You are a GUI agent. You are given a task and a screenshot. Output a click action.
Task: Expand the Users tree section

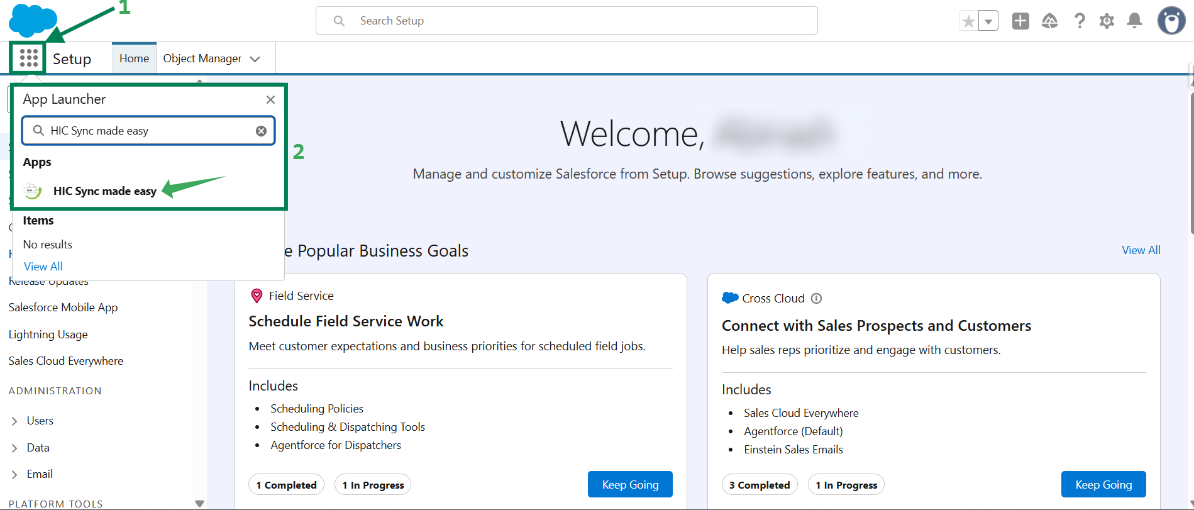click(14, 421)
